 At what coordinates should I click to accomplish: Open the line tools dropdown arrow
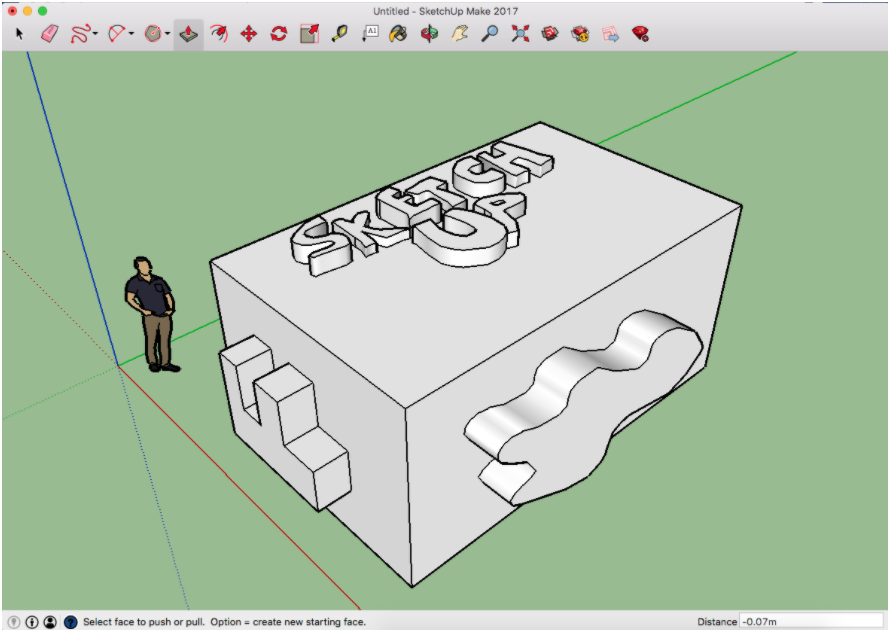(95, 34)
